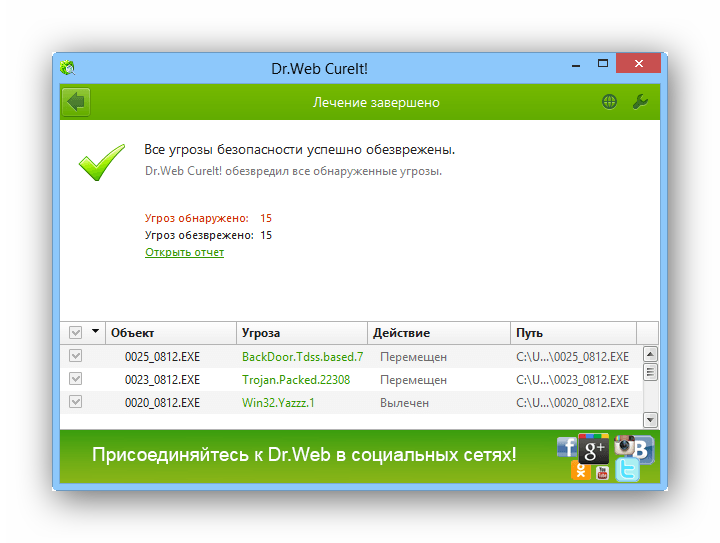Screen dimensions: 720x543
Task: Open the VK social icon
Action: pos(644,450)
